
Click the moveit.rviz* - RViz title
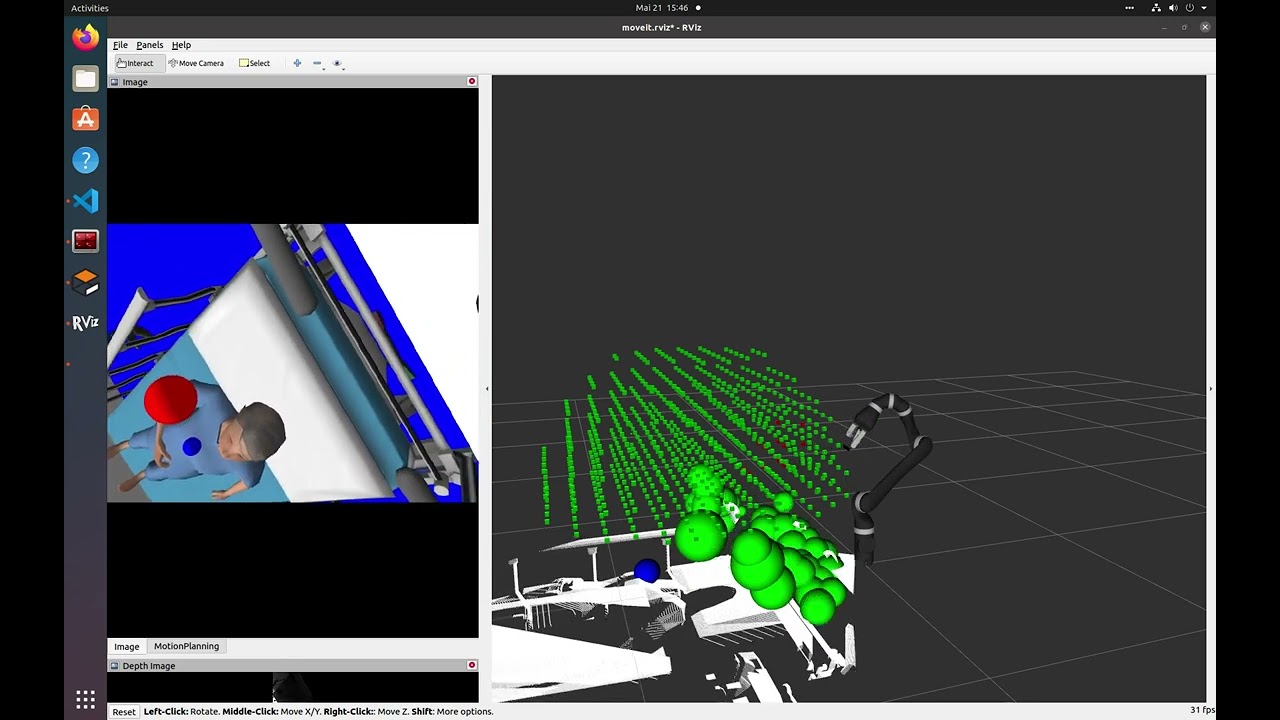click(661, 27)
